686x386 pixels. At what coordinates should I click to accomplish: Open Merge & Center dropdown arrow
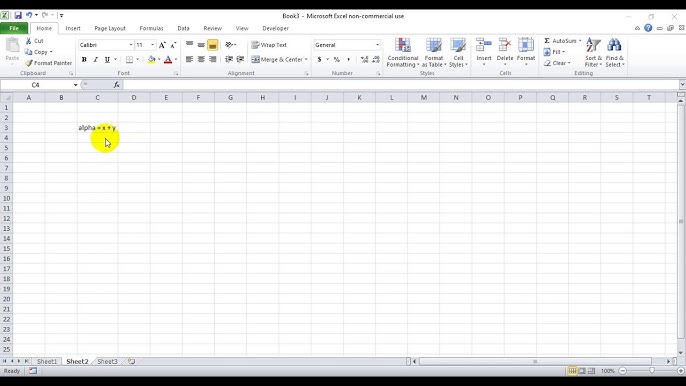pos(306,60)
